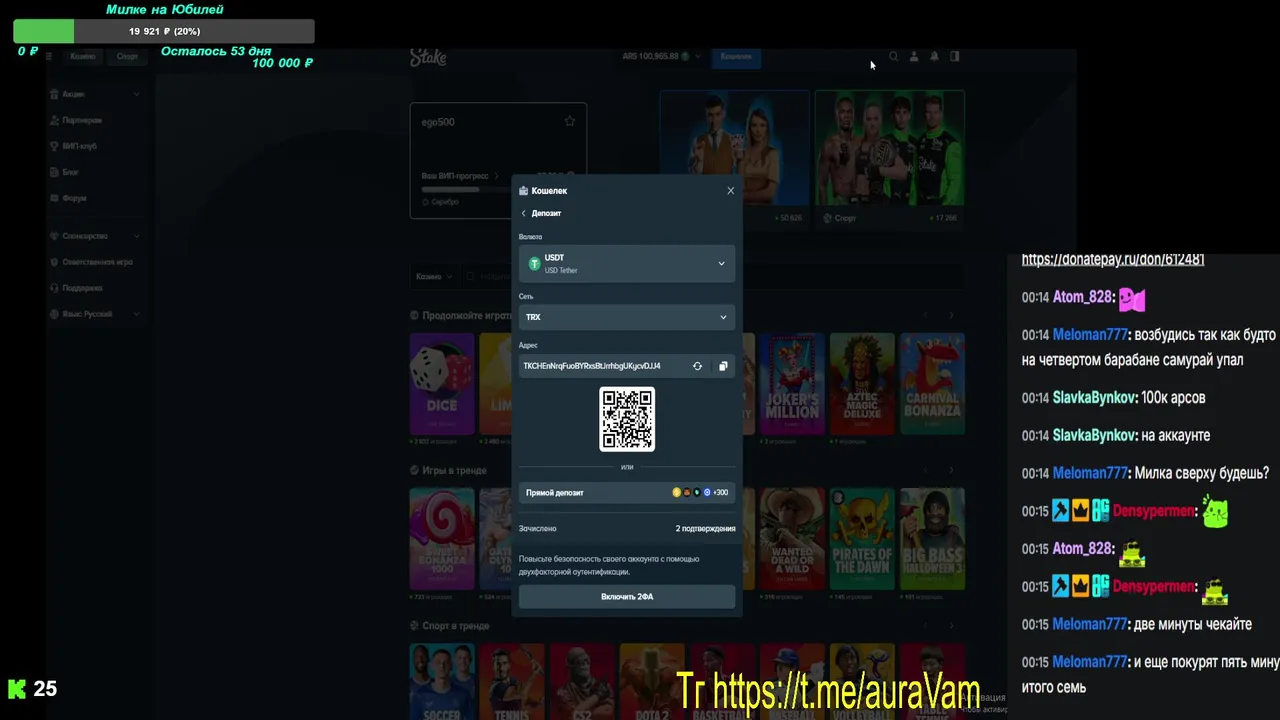Image resolution: width=1280 pixels, height=720 pixels.
Task: Open Joker's Million game thumbnail
Action: click(x=792, y=384)
